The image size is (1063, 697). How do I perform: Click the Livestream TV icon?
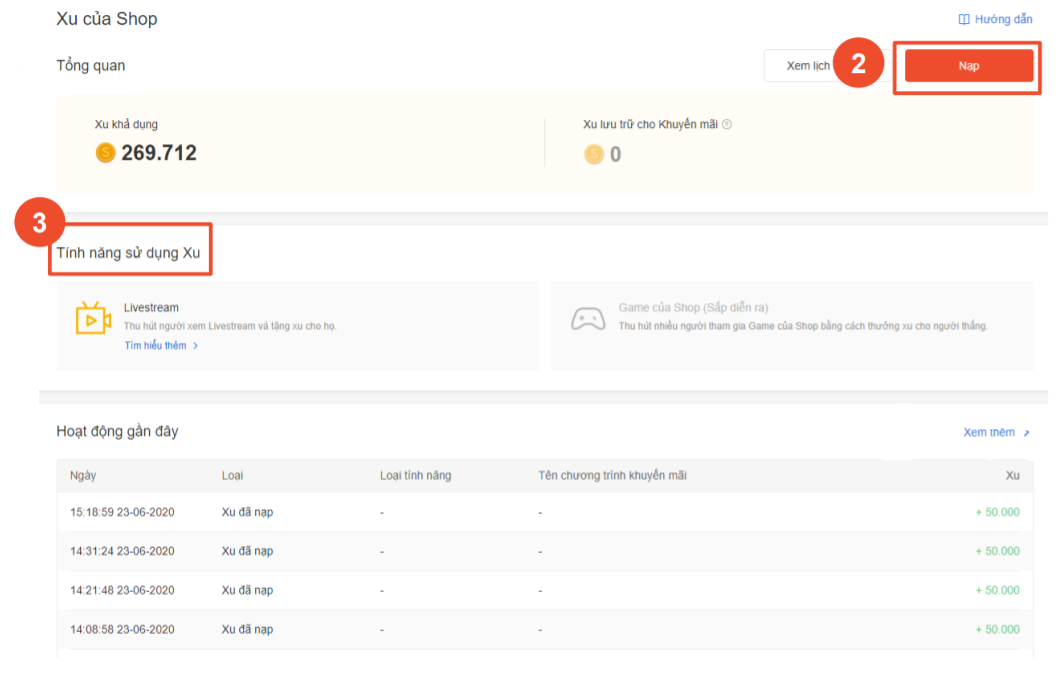(92, 319)
